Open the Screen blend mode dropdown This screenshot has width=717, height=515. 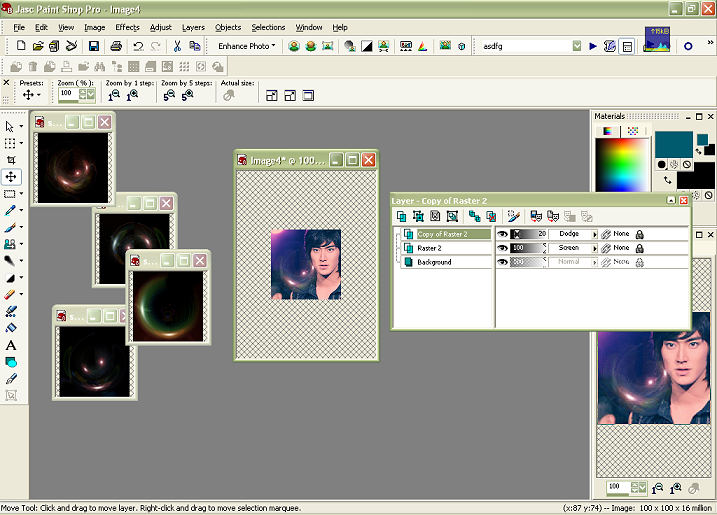point(594,248)
